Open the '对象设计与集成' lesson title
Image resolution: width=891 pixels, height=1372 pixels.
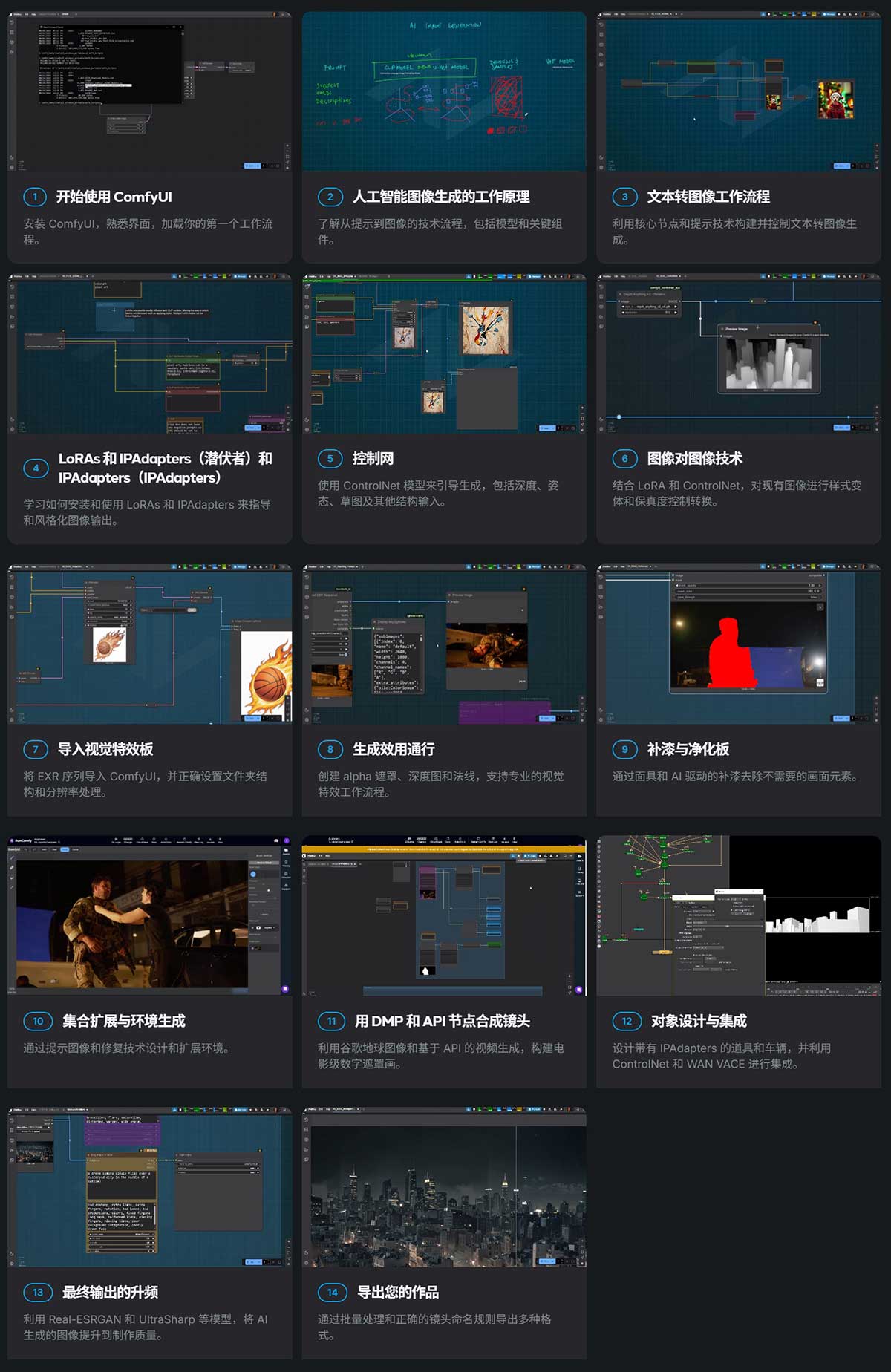point(699,1021)
